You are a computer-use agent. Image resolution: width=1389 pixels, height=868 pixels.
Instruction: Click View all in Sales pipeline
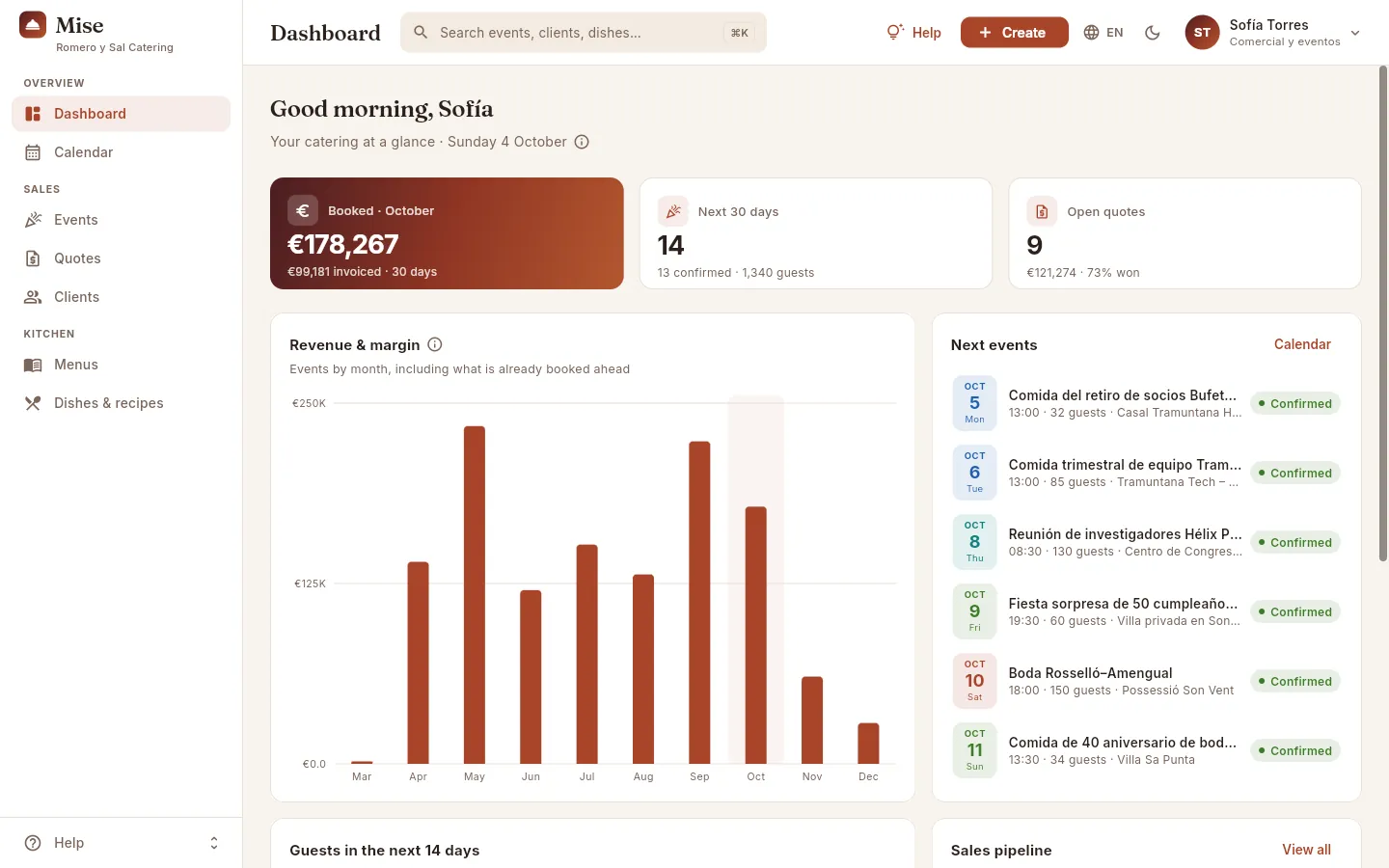pyautogui.click(x=1306, y=850)
